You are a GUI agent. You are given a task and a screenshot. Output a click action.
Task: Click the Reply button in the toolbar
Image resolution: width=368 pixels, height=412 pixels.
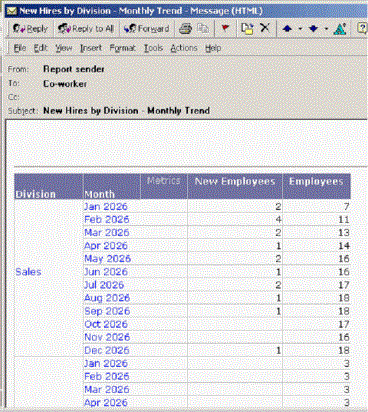tap(30, 29)
